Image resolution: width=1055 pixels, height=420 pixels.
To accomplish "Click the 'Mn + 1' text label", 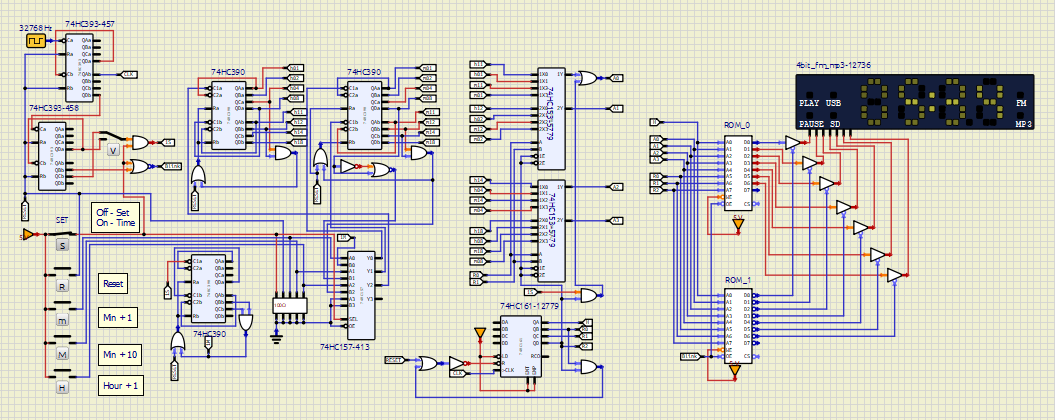I will point(122,318).
